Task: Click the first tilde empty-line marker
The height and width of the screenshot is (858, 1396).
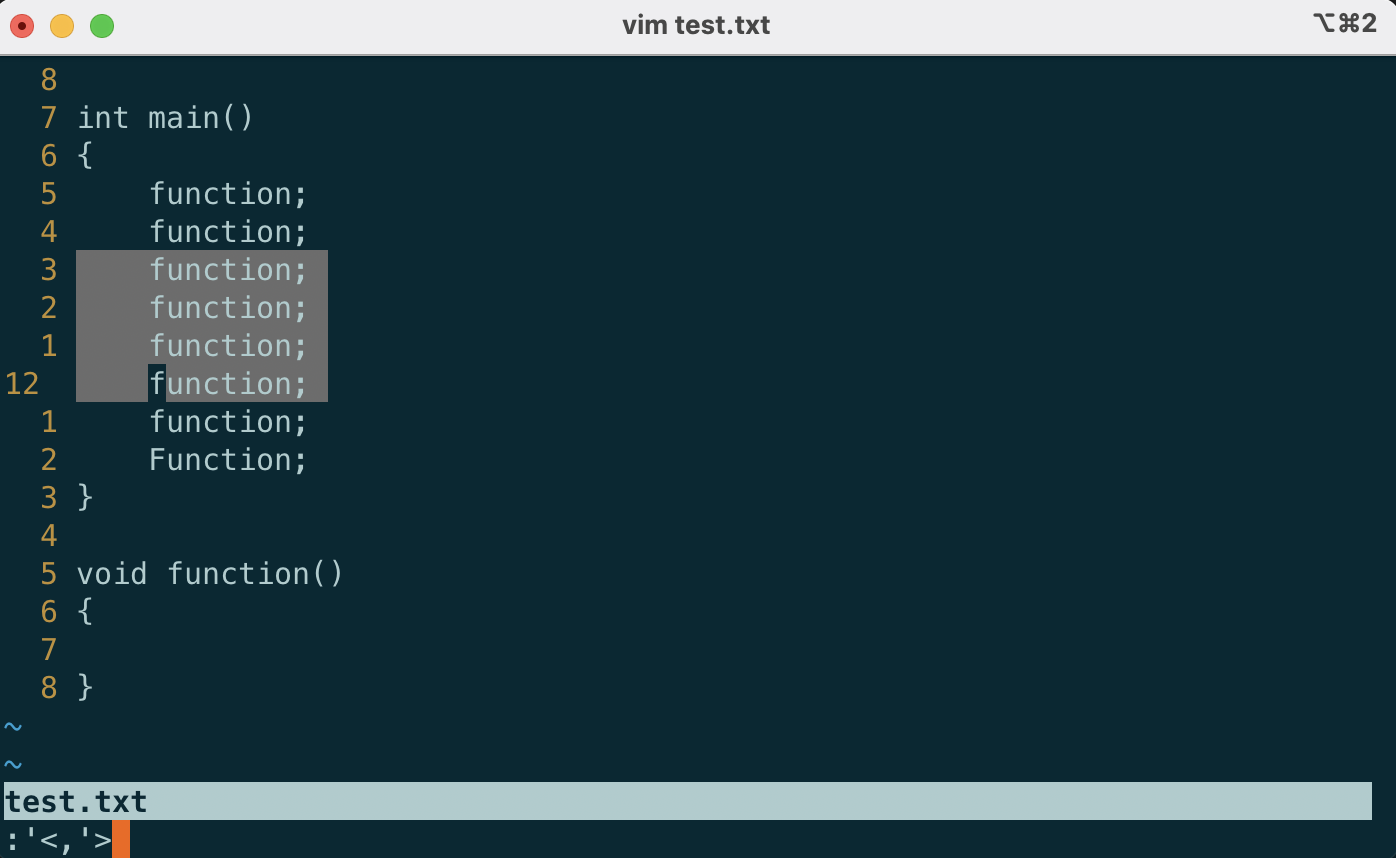Action: [13, 726]
